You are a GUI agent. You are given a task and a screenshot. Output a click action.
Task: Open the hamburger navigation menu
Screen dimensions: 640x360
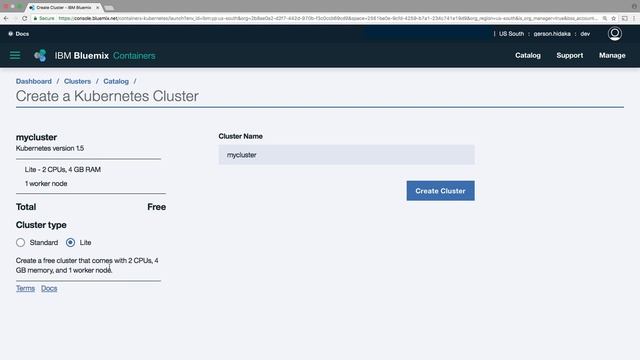[15, 55]
